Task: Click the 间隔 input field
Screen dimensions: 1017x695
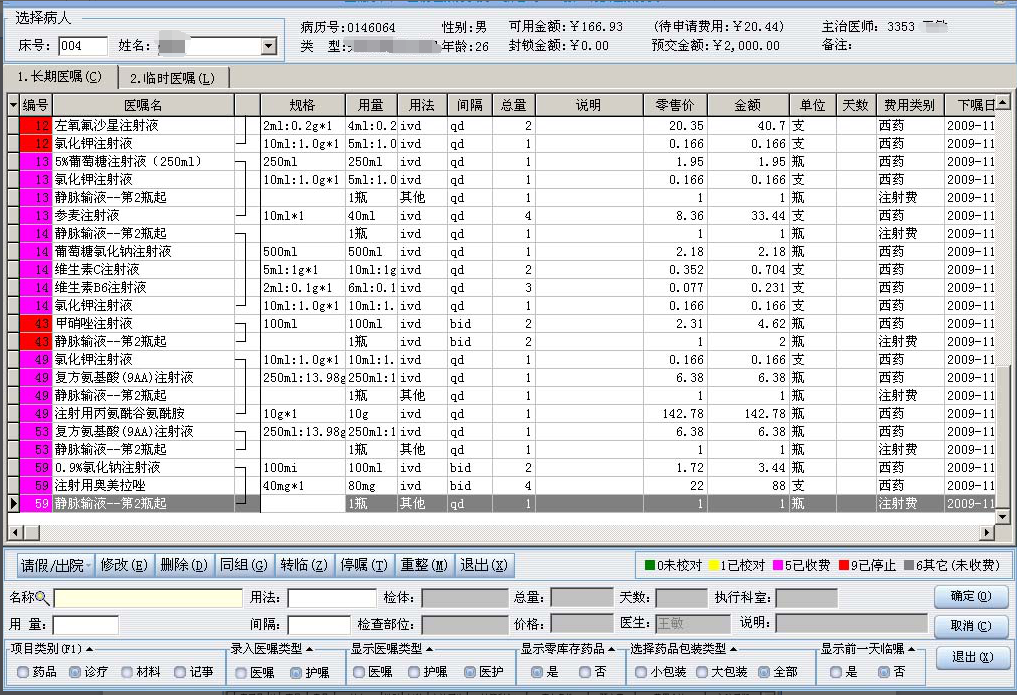Action: click(x=319, y=625)
